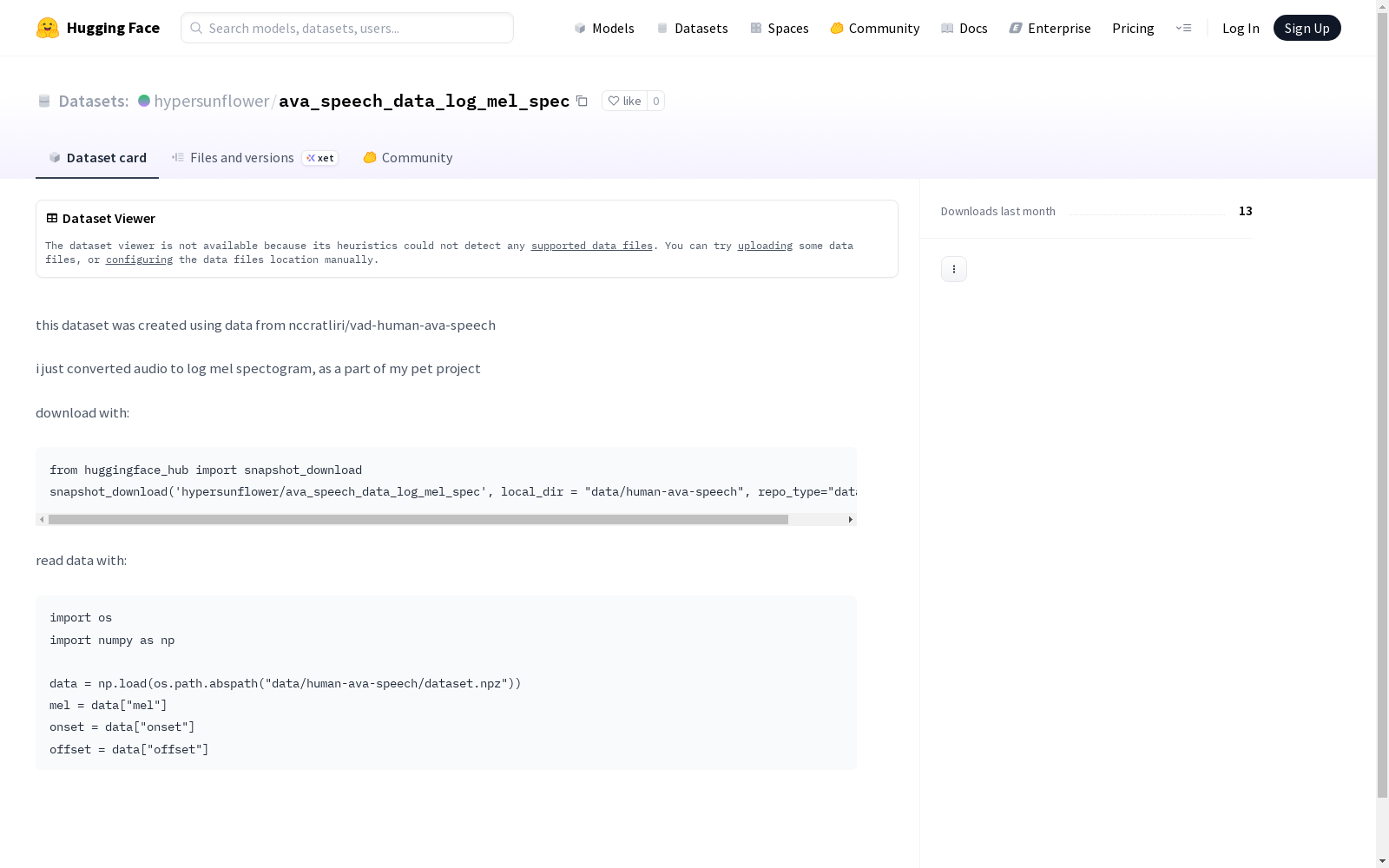The image size is (1389, 868).
Task: Click the snapshot_download code line
Action: pyautogui.click(x=452, y=491)
